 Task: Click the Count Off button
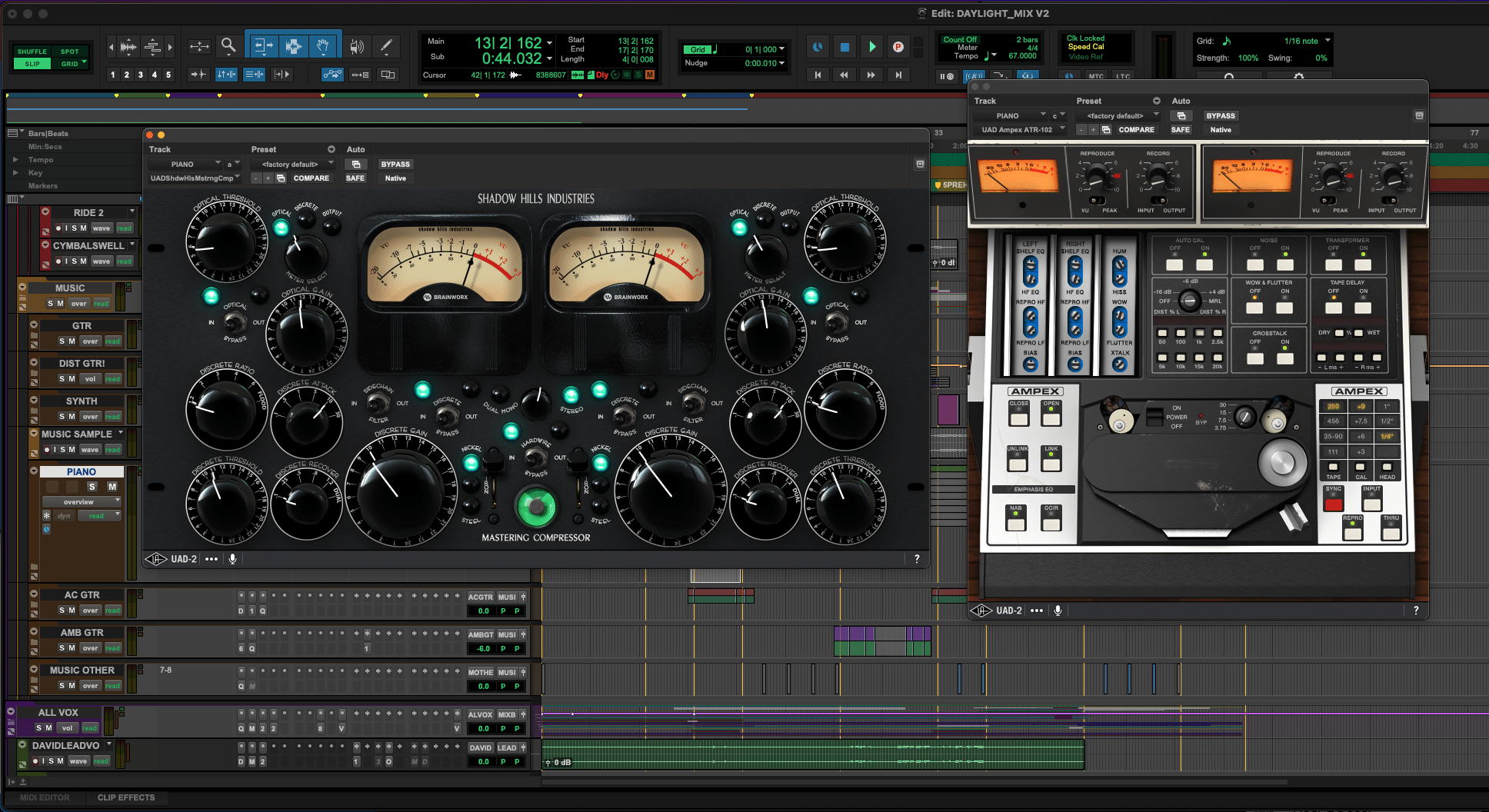(960, 40)
